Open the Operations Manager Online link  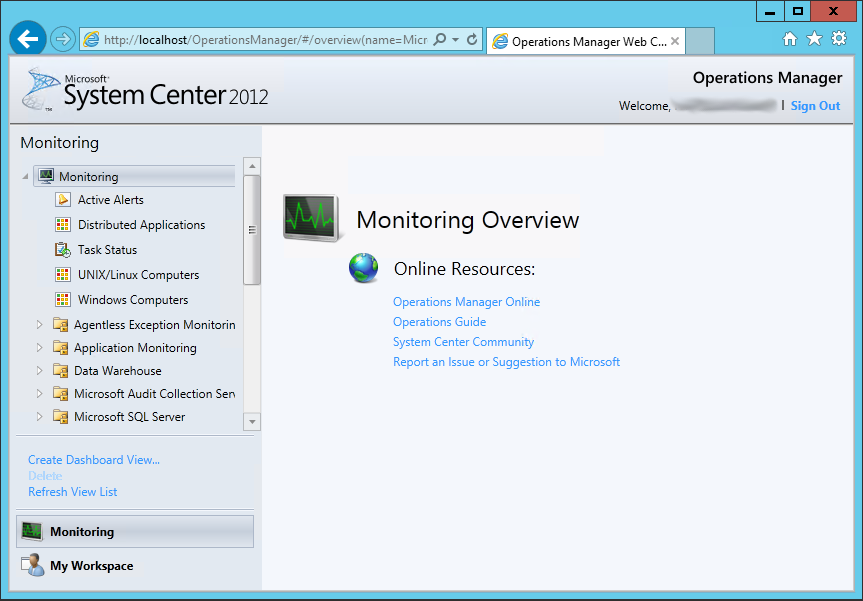pos(466,301)
